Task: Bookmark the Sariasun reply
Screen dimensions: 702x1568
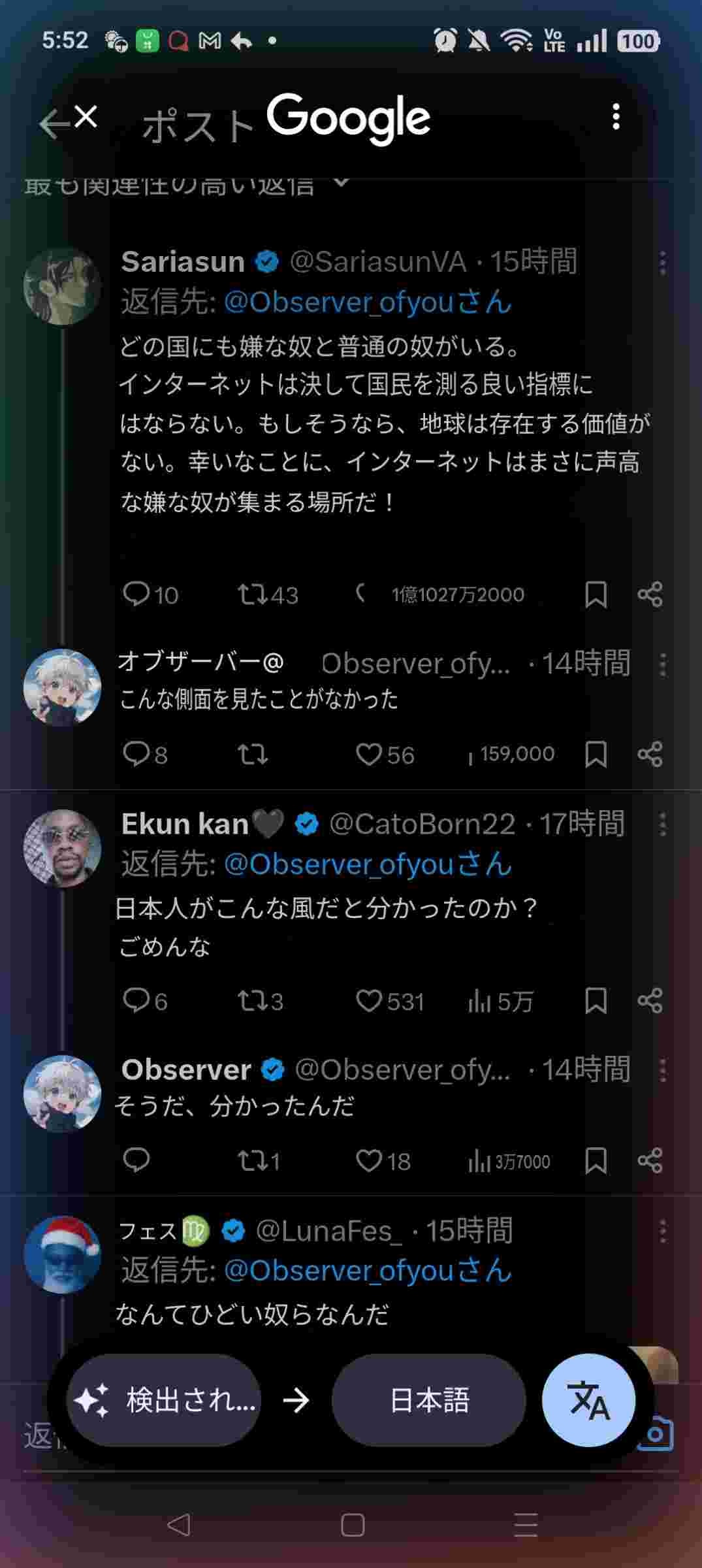Action: (596, 595)
